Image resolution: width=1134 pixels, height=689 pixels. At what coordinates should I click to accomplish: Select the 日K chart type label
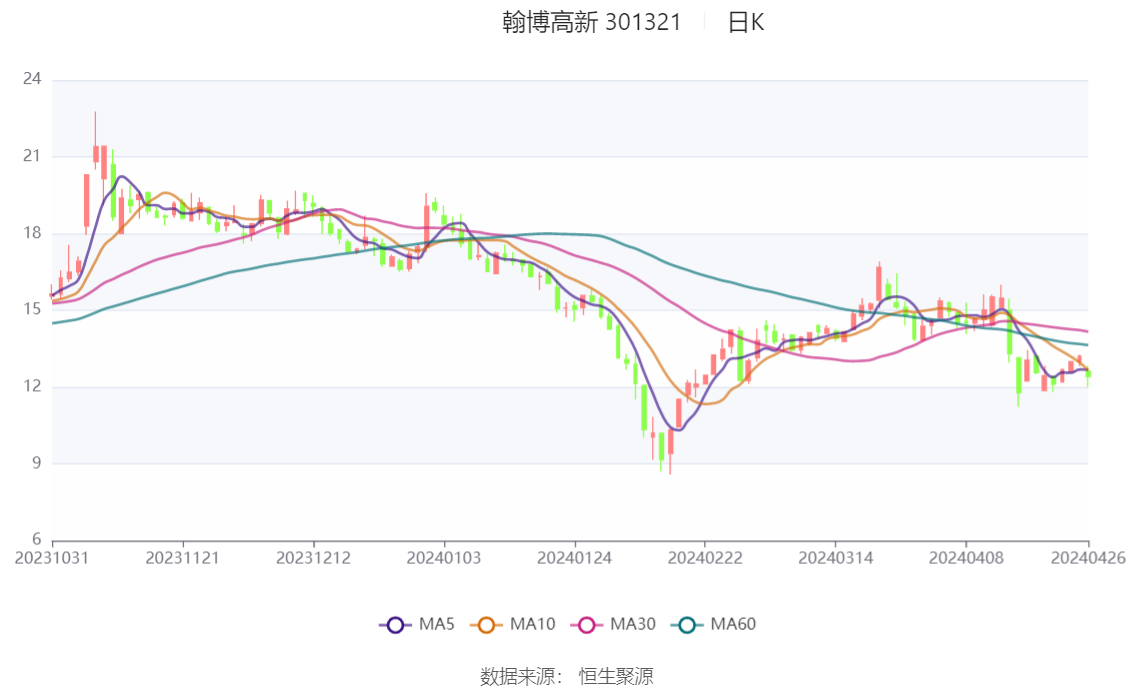pyautogui.click(x=746, y=22)
